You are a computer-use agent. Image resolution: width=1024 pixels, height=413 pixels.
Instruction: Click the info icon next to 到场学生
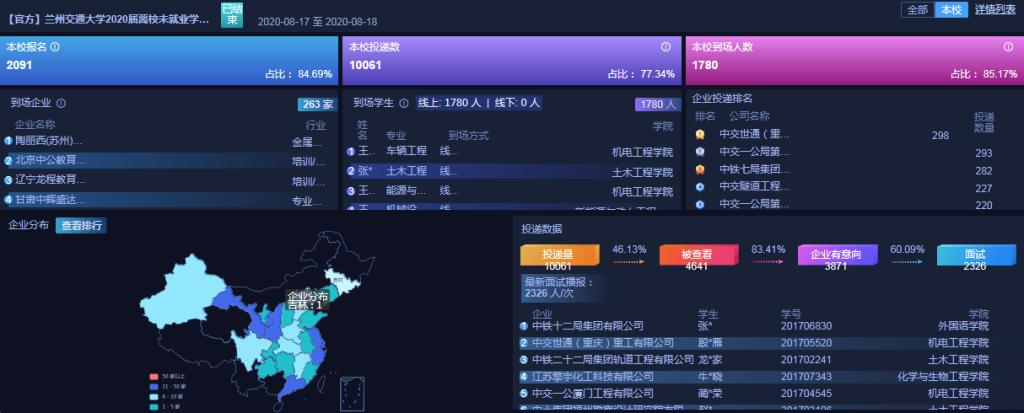point(403,102)
